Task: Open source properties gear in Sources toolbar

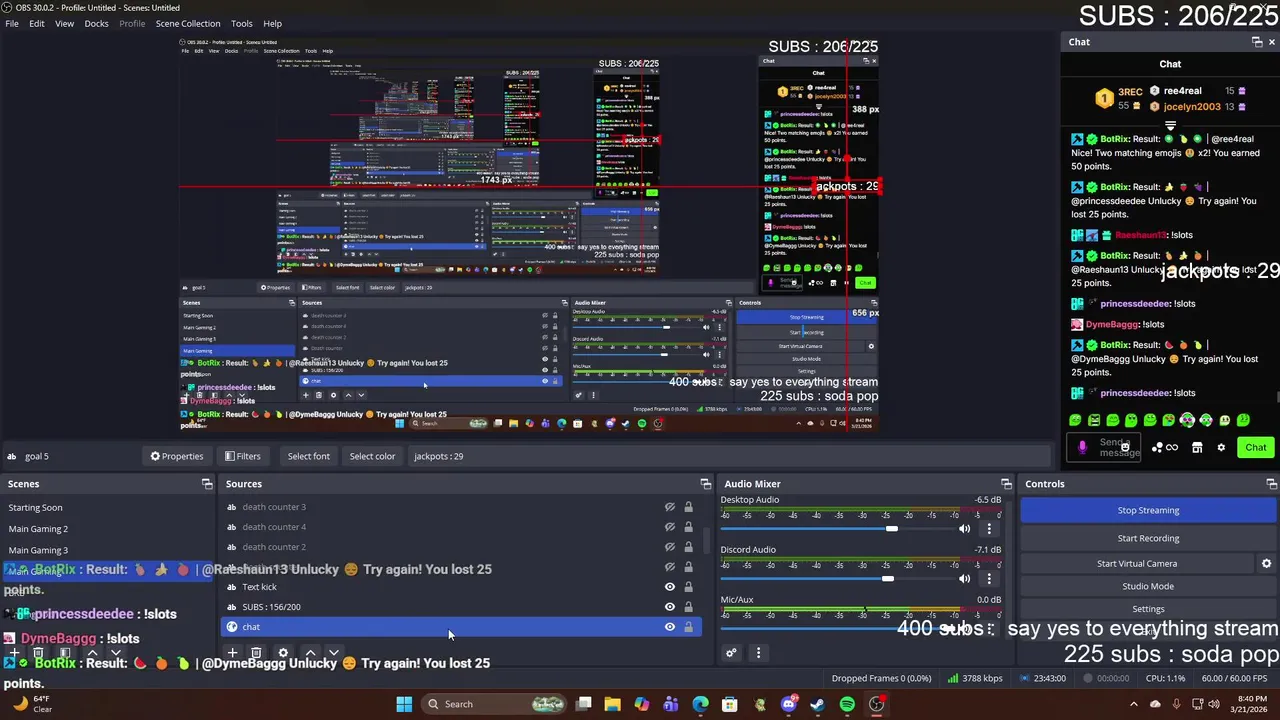Action: pos(283,653)
